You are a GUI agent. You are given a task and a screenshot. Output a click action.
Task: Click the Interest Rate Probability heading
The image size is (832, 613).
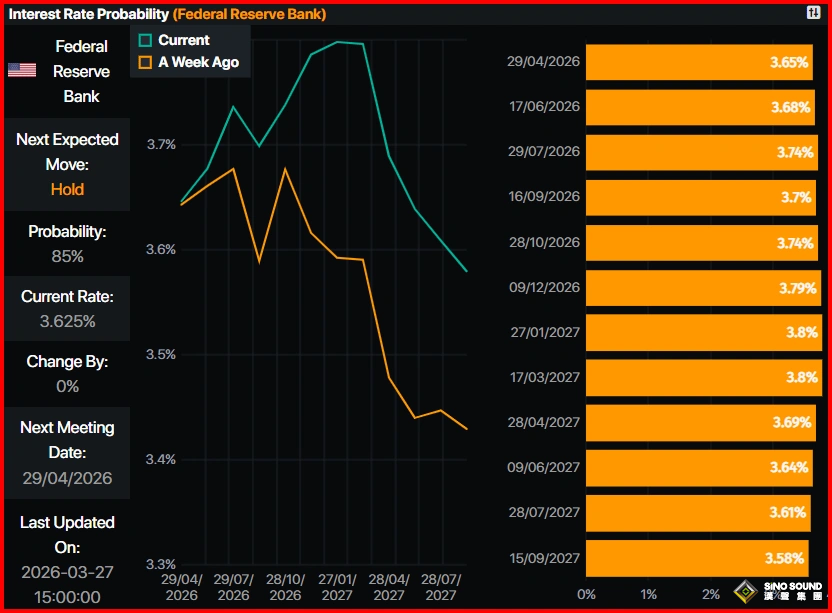click(x=89, y=14)
